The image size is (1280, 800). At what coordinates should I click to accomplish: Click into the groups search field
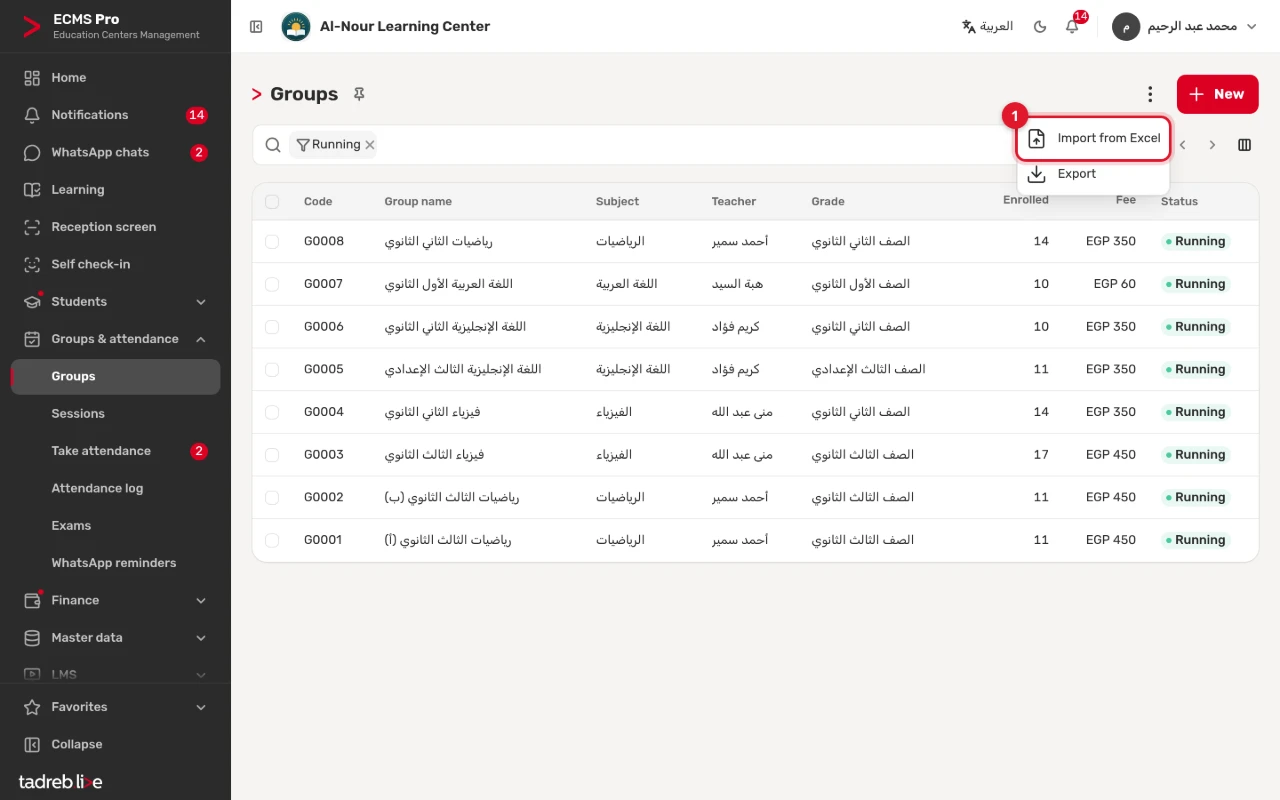[690, 145]
